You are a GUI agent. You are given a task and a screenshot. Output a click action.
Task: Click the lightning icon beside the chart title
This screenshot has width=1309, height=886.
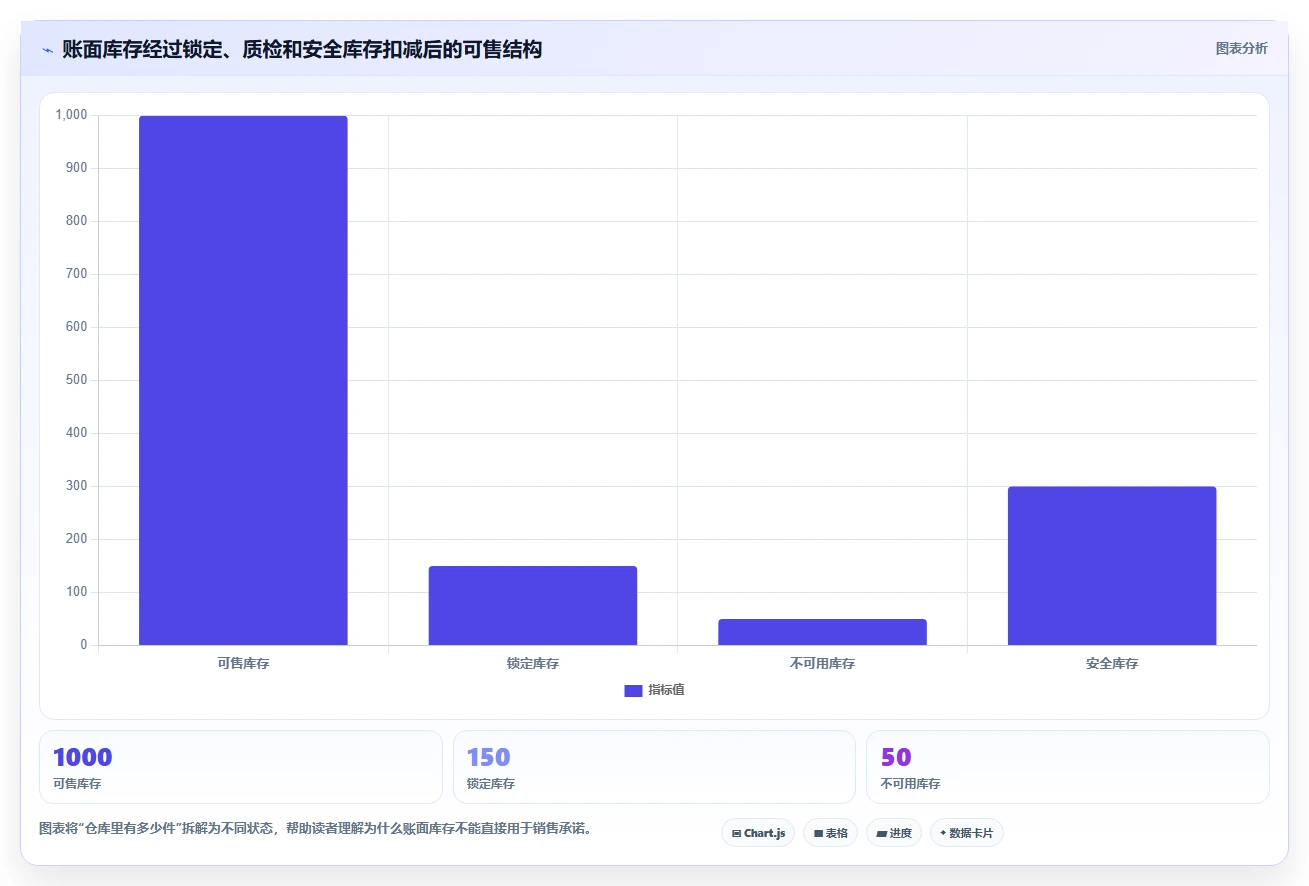47,49
